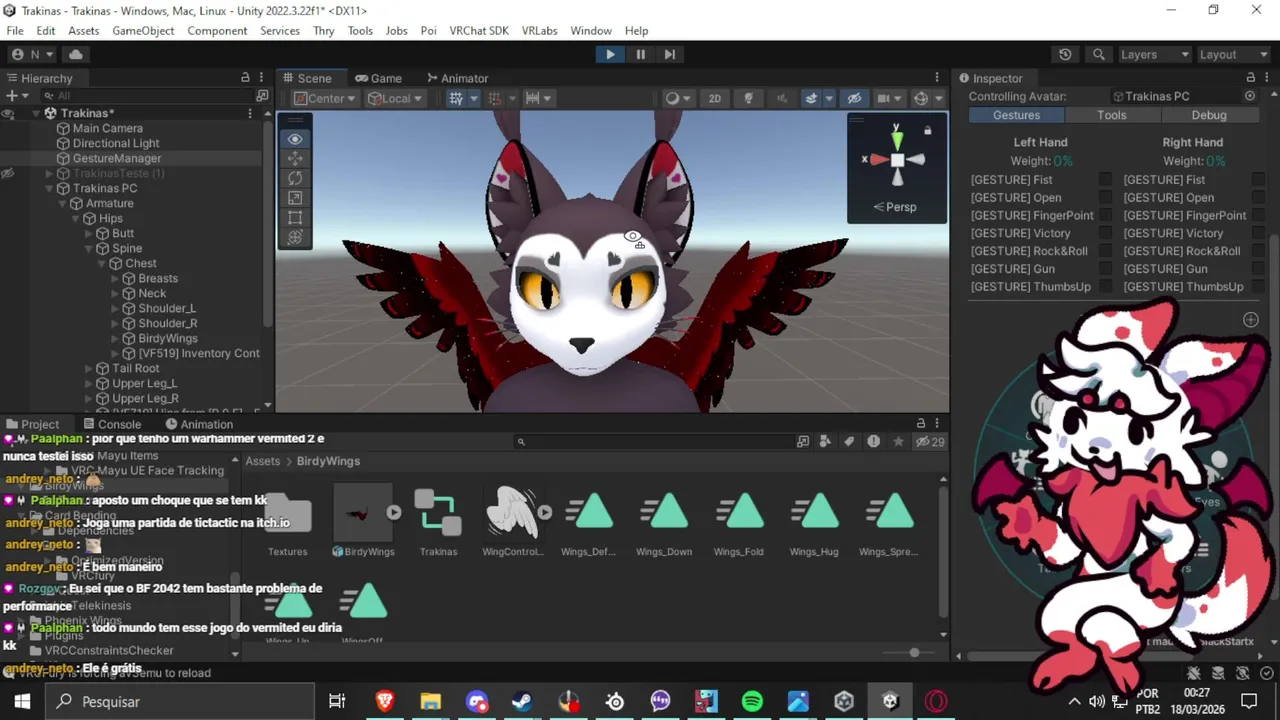
Task: Open the Center pivot dropdown
Action: click(x=324, y=98)
